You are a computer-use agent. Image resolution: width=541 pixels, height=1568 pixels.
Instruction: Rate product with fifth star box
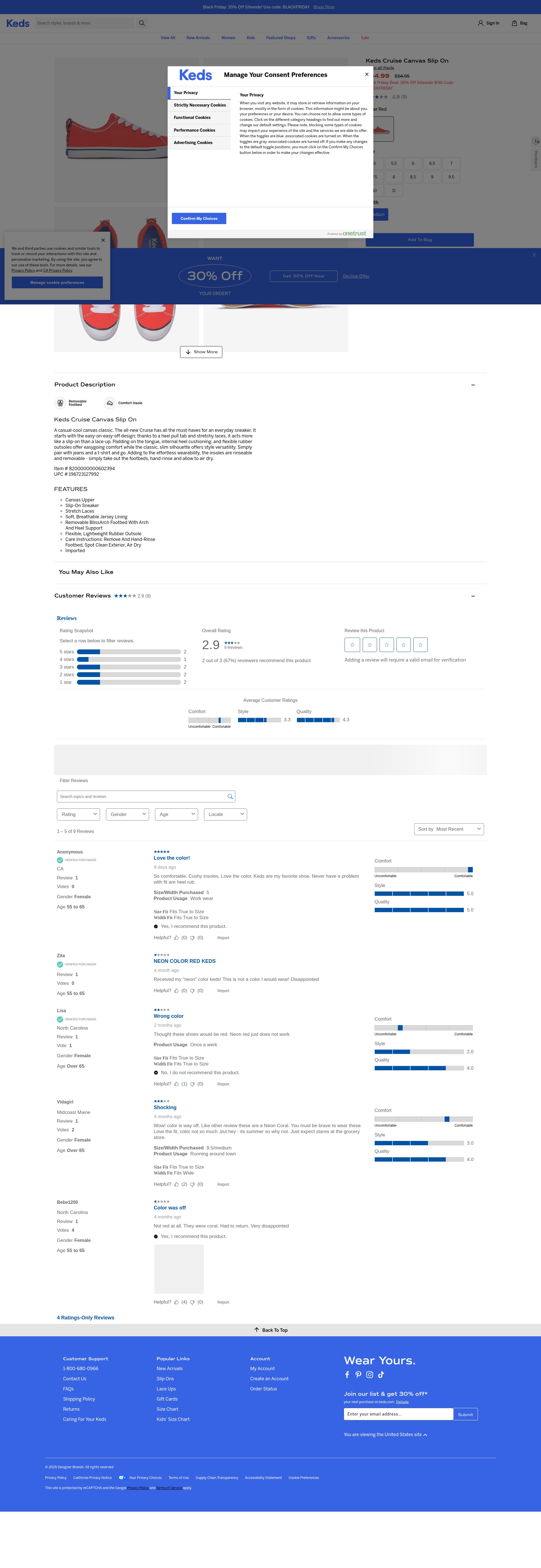coord(420,645)
